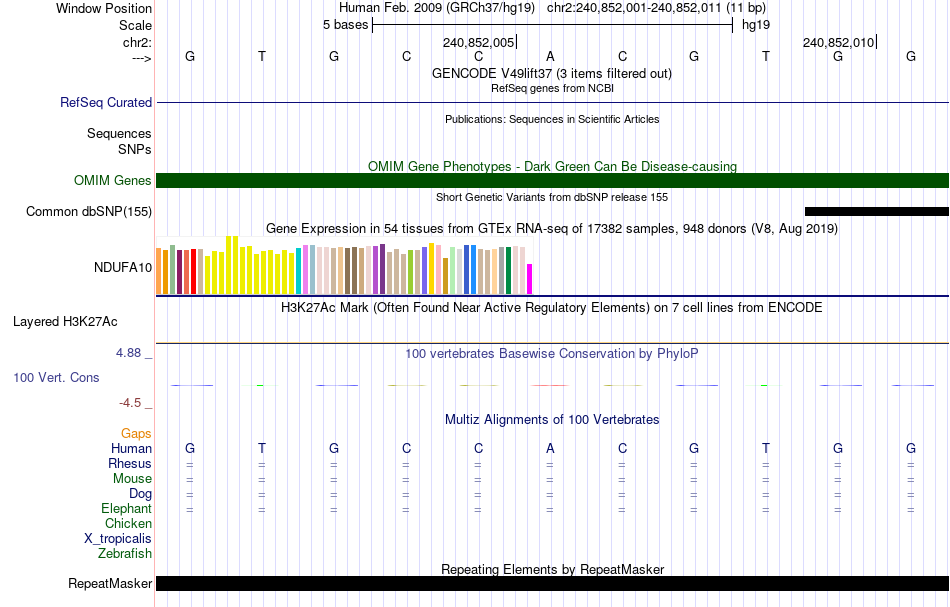Open the Layered H3K27Ac track label
Screen dimensions: 950x607
coord(65,322)
